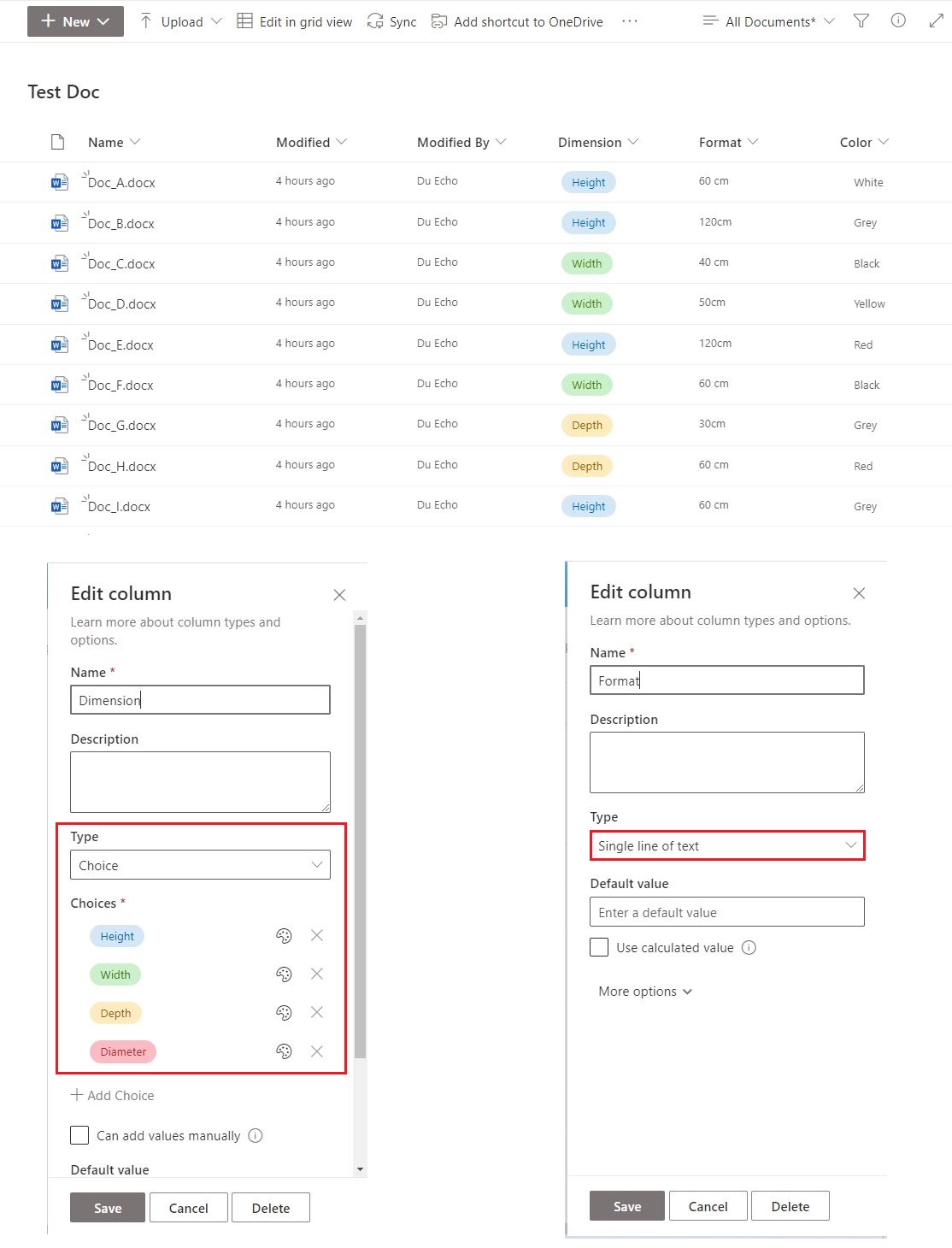Open the Upload menu icon
Viewport: 952px width, 1248px height.
[x=145, y=21]
